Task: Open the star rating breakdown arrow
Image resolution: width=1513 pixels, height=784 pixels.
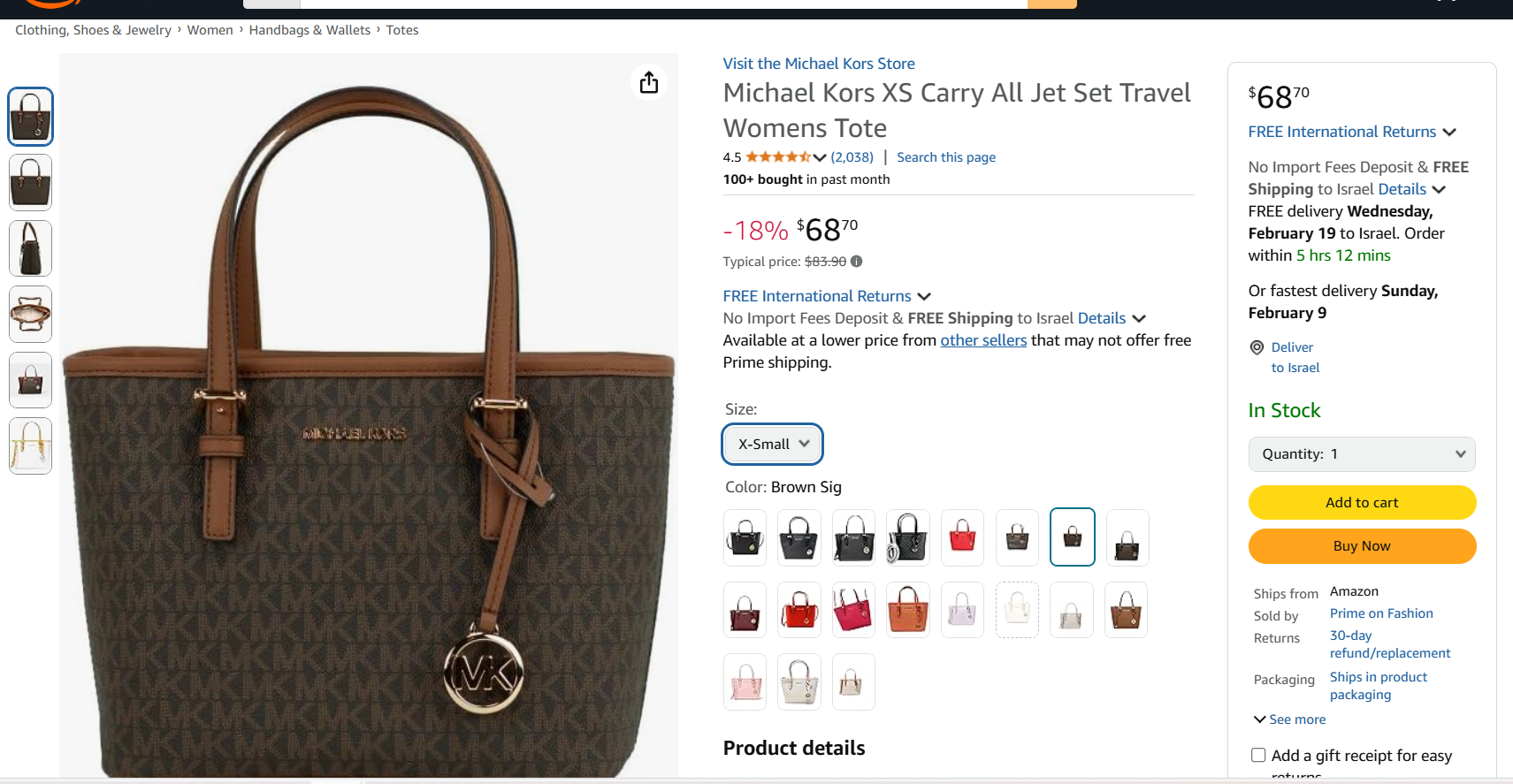Action: click(x=820, y=157)
